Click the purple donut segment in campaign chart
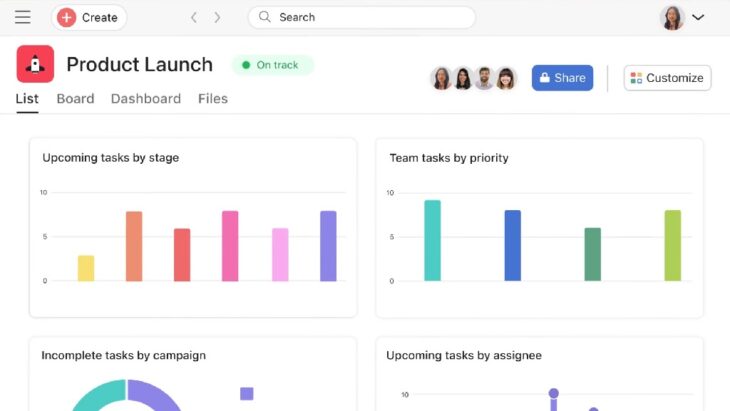The image size is (730, 411). 153,396
